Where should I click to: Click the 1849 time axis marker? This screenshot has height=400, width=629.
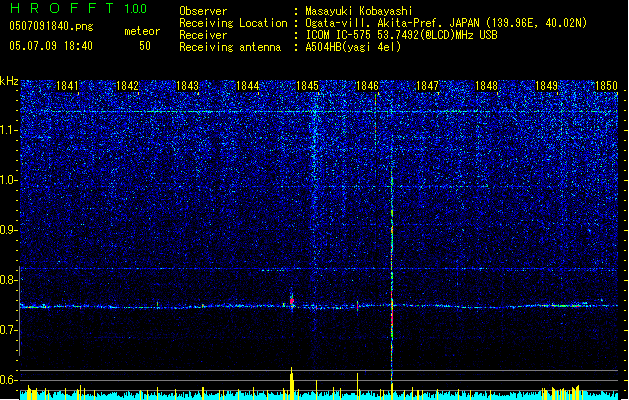pos(546,86)
